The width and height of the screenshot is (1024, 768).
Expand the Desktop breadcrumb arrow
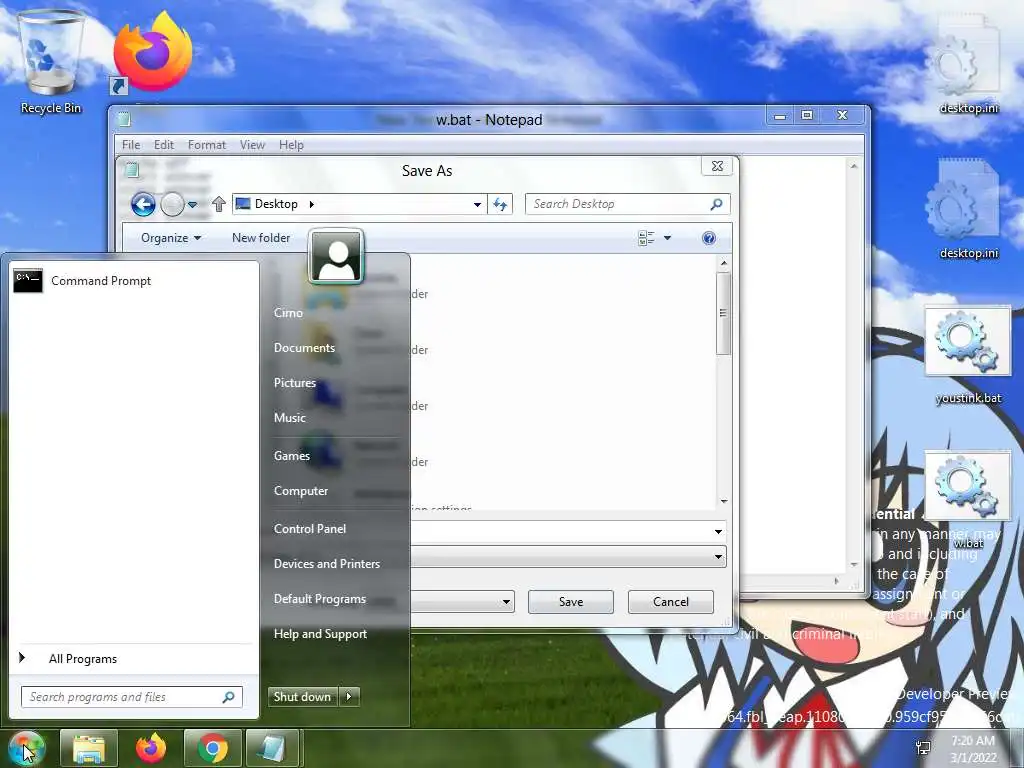312,204
